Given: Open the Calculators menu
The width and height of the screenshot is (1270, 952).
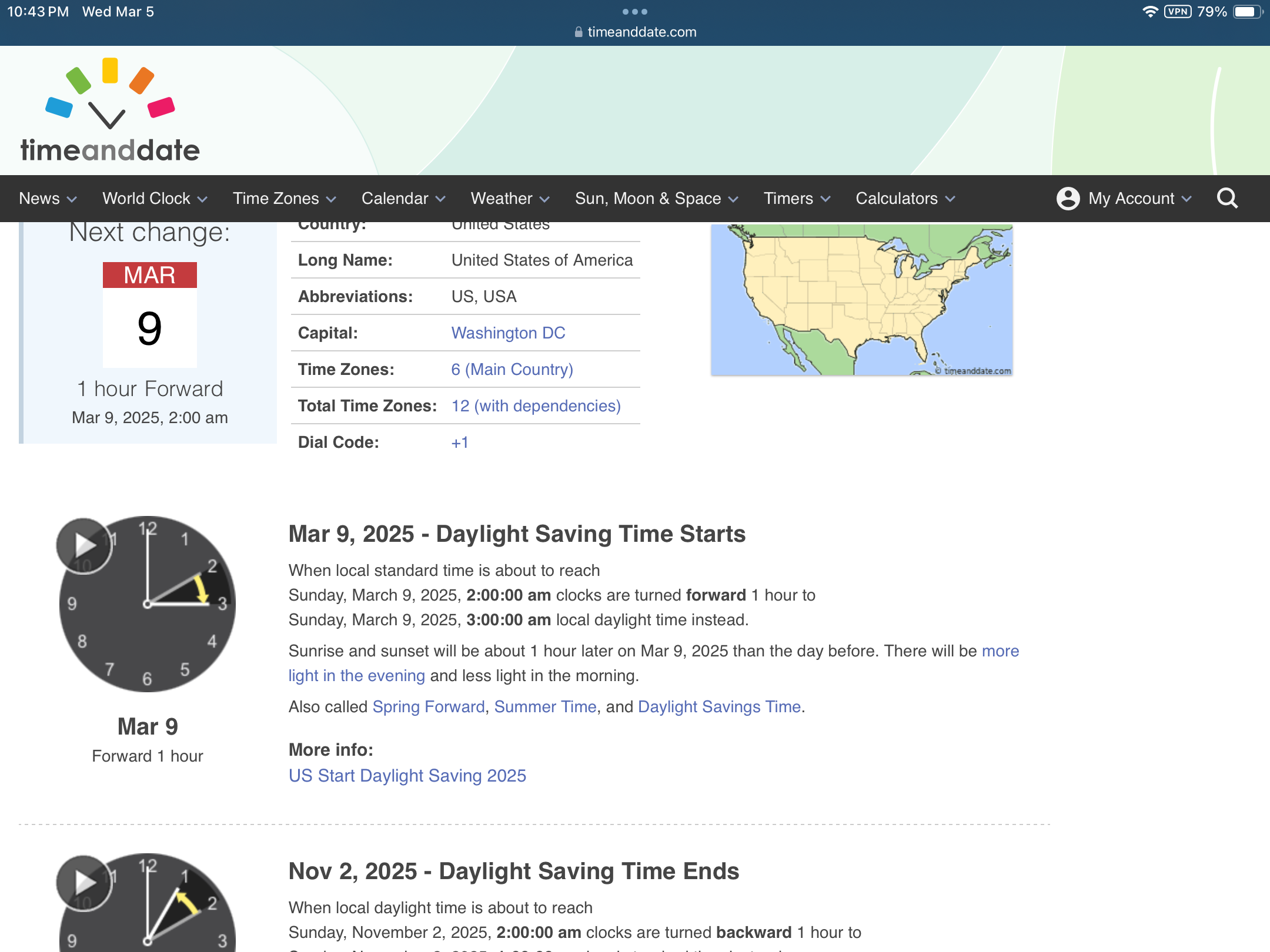Looking at the screenshot, I should tap(905, 199).
